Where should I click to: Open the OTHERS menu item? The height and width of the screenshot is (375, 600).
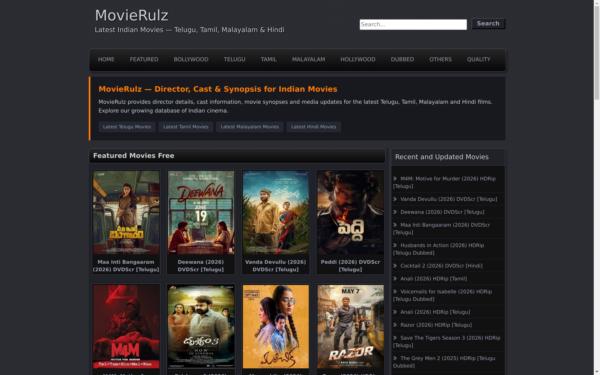(440, 59)
